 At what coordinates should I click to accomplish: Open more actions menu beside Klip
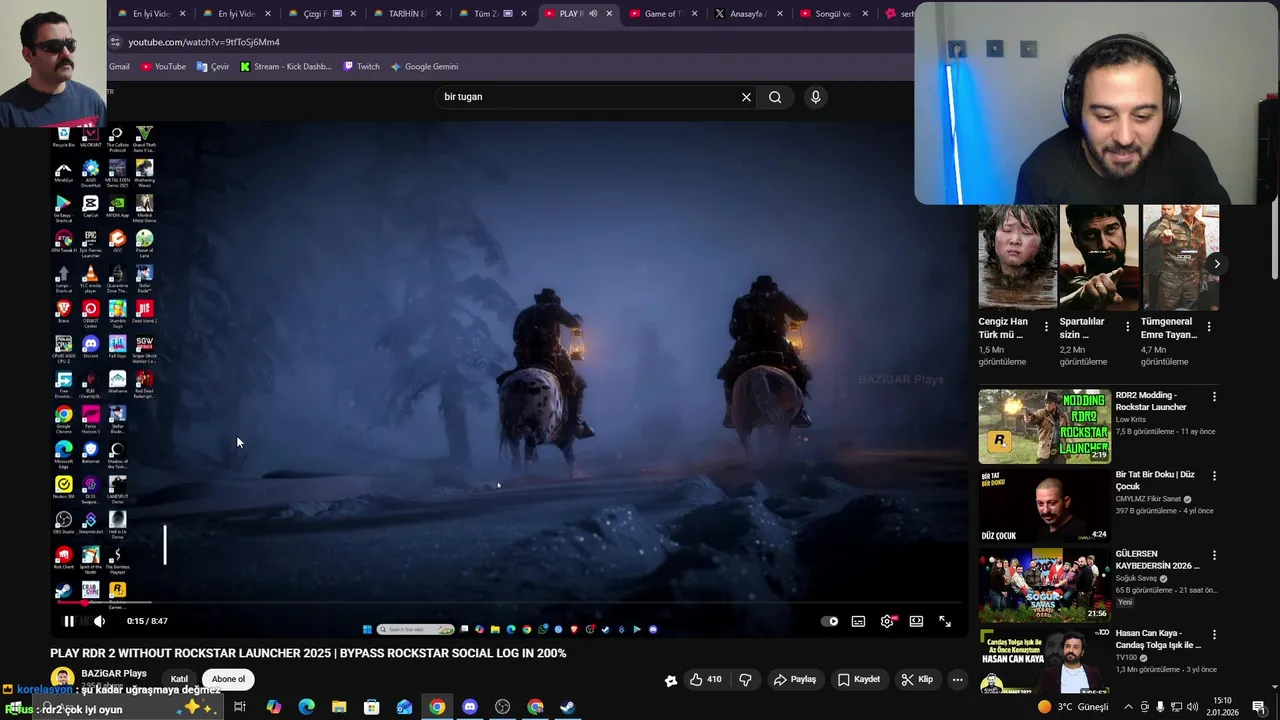(957, 679)
